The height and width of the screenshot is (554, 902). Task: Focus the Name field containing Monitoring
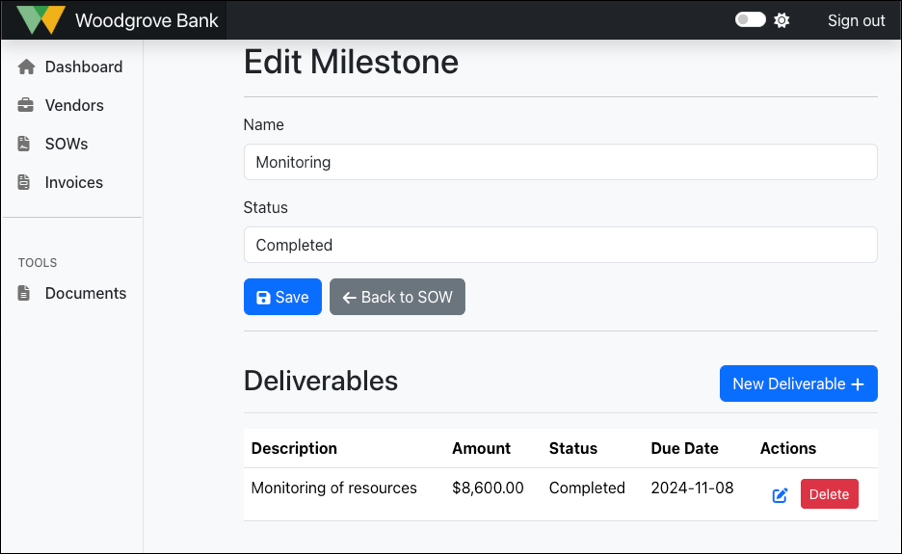pyautogui.click(x=560, y=162)
